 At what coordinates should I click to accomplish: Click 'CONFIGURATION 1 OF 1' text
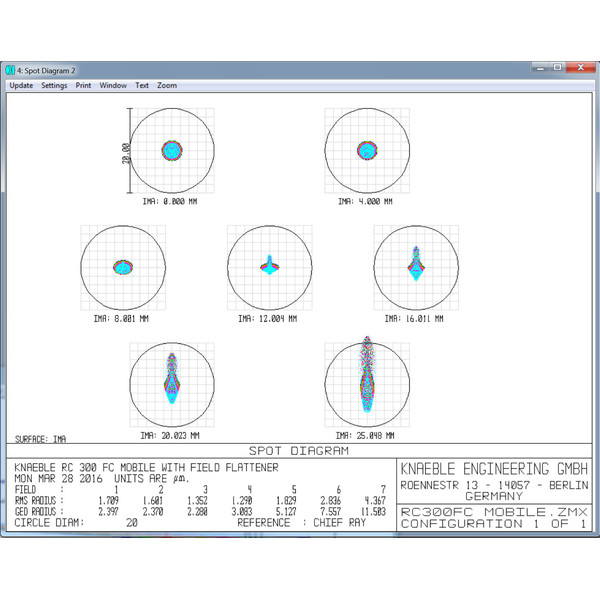point(493,523)
